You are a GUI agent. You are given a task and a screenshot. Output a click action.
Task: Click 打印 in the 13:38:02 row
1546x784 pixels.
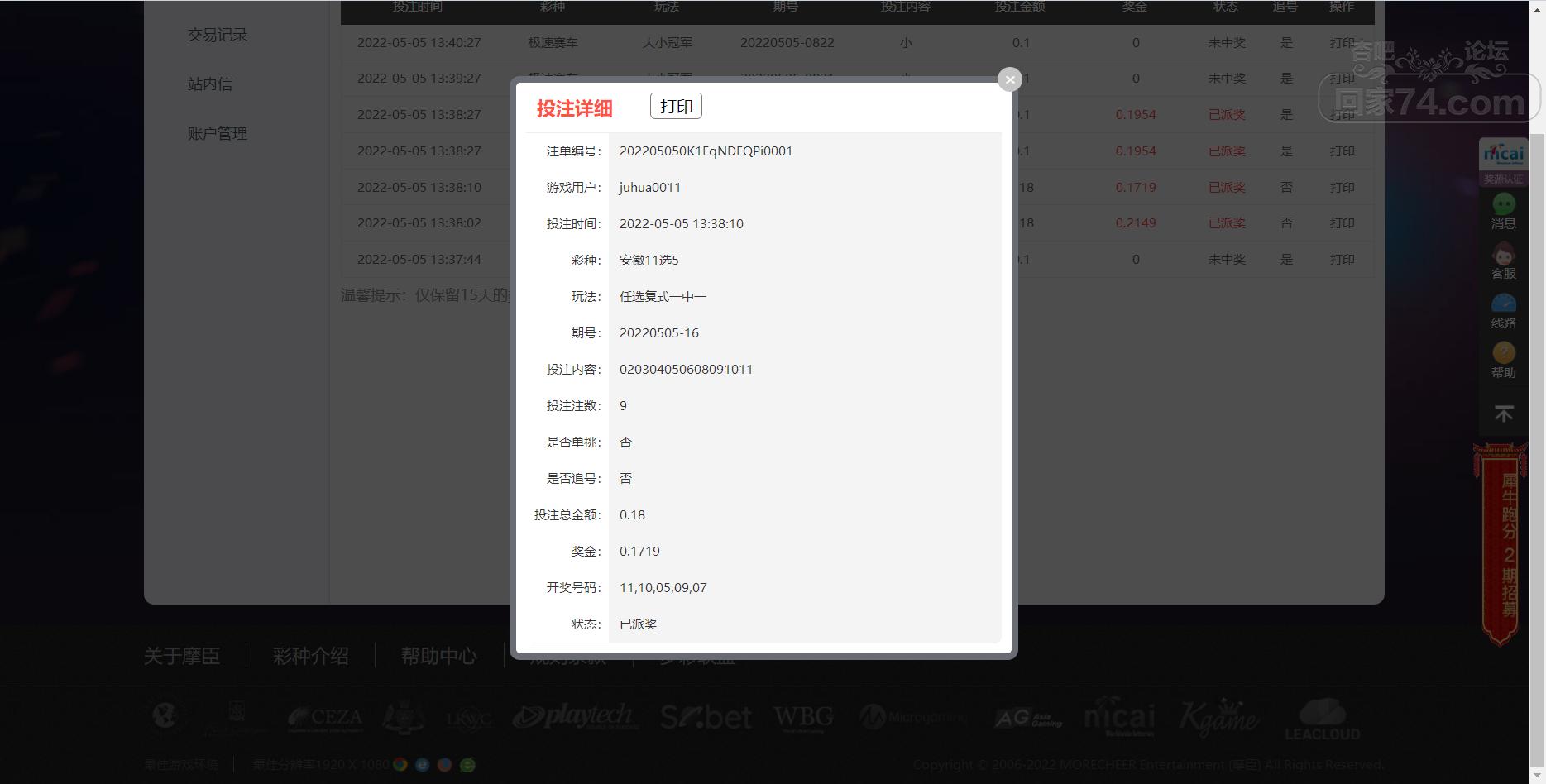pos(1343,223)
